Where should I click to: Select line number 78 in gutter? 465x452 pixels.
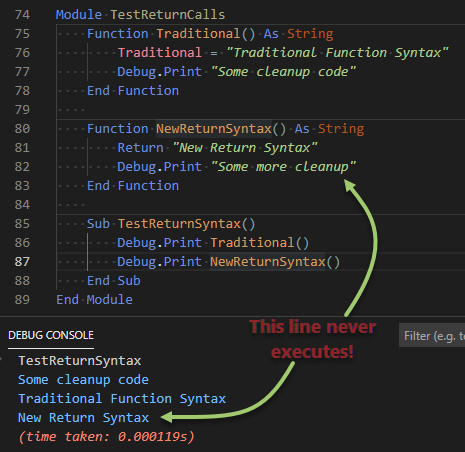point(22,91)
